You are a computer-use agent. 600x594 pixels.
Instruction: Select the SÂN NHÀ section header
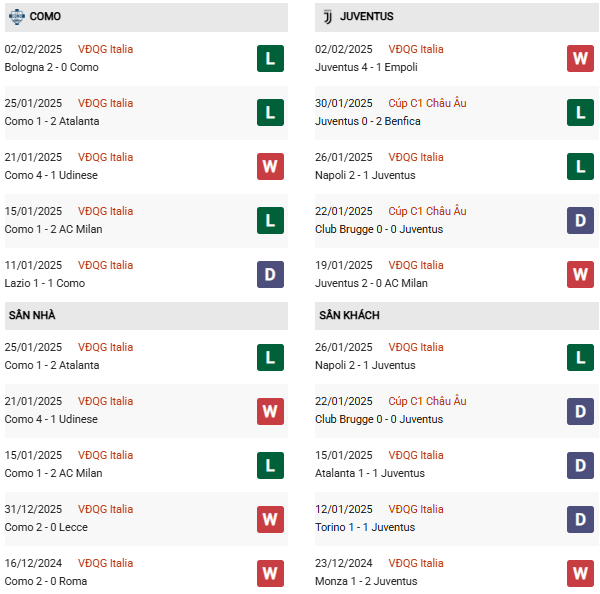pos(32,315)
